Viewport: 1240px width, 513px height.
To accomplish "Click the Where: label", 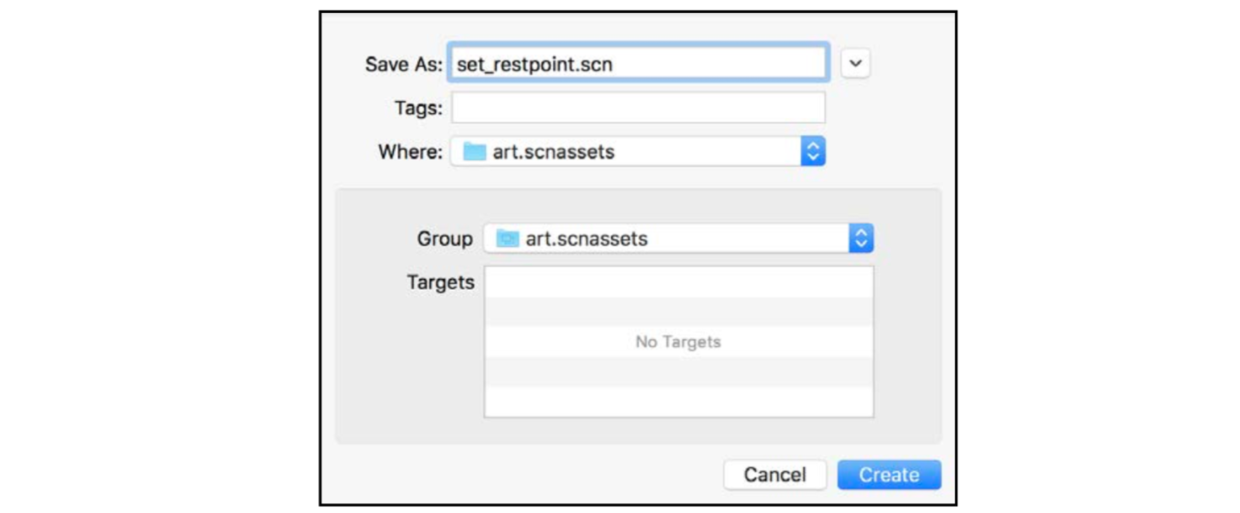I will [x=410, y=152].
